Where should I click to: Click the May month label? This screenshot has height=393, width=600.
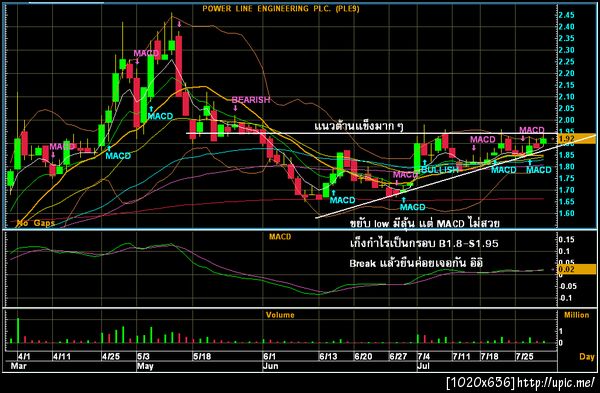click(x=145, y=366)
